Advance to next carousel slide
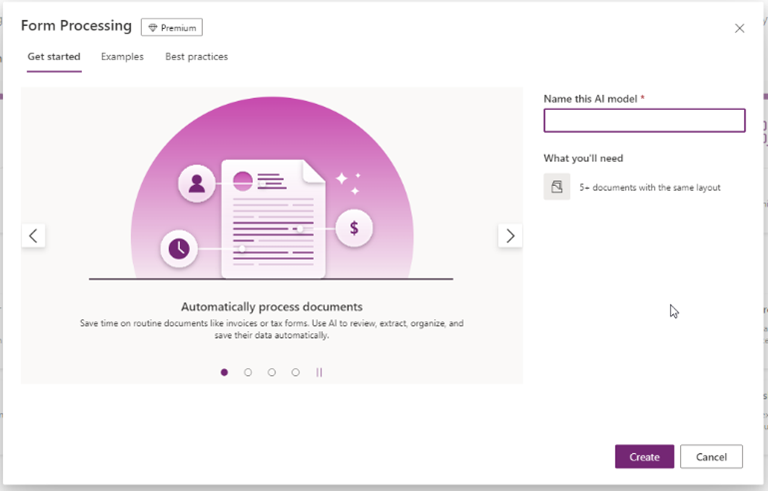This screenshot has height=491, width=768. pyautogui.click(x=510, y=236)
